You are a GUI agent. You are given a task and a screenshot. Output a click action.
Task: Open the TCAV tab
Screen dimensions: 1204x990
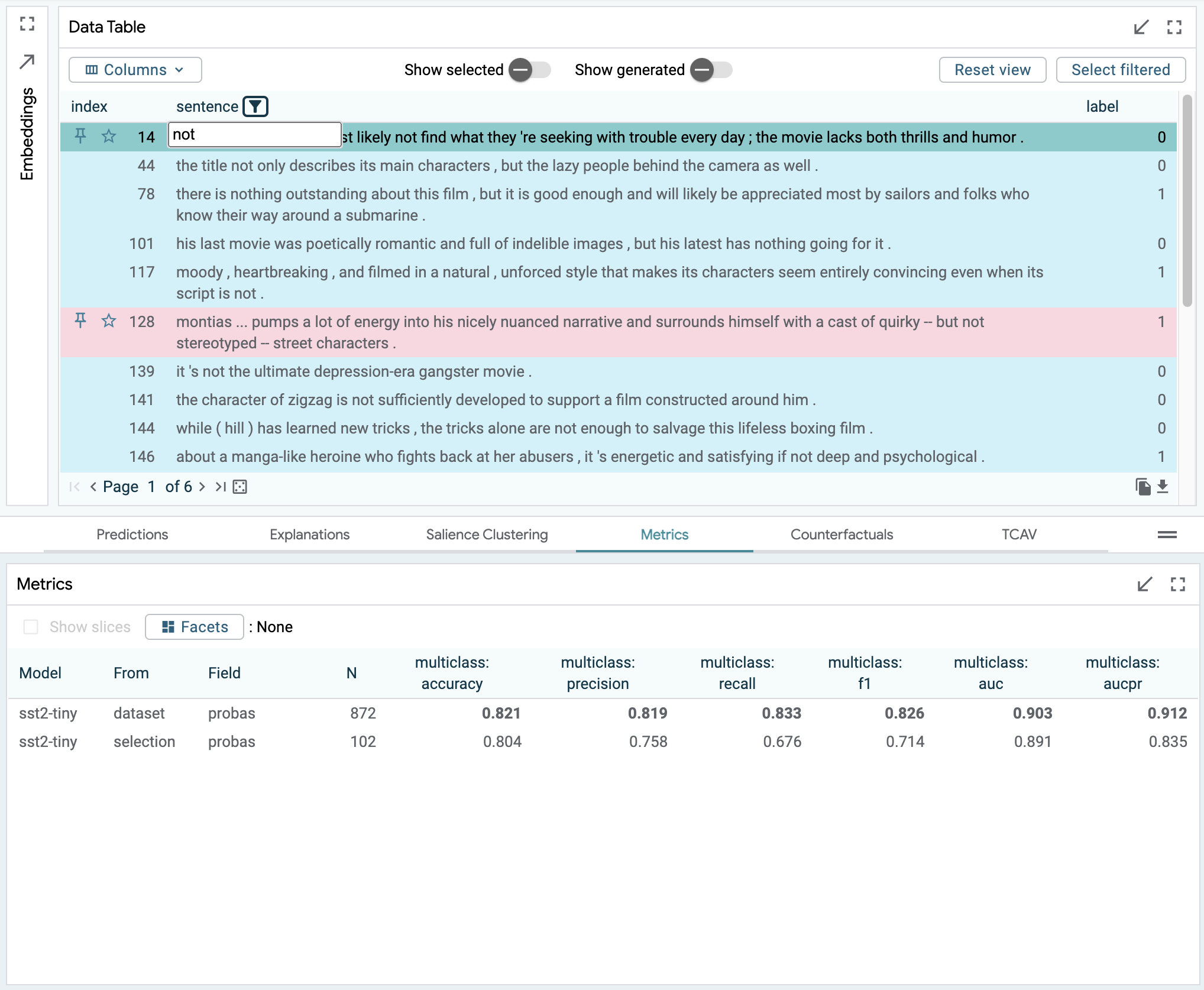(x=1019, y=535)
